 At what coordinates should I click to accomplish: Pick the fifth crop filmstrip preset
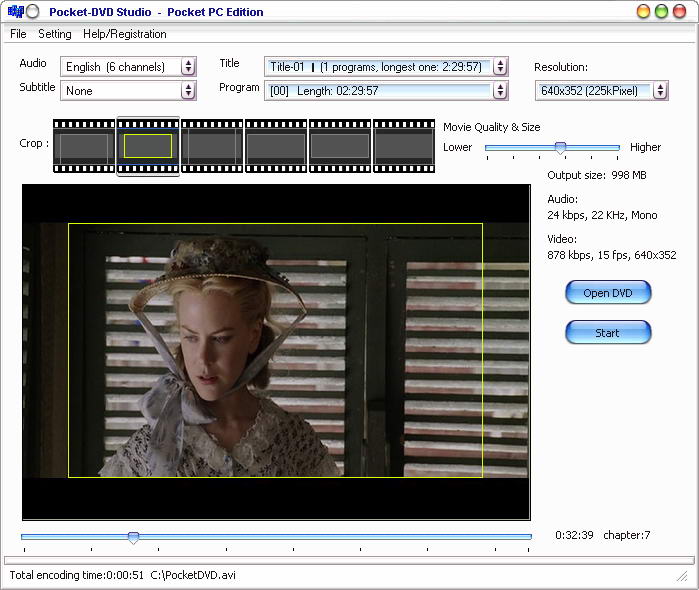tap(340, 146)
